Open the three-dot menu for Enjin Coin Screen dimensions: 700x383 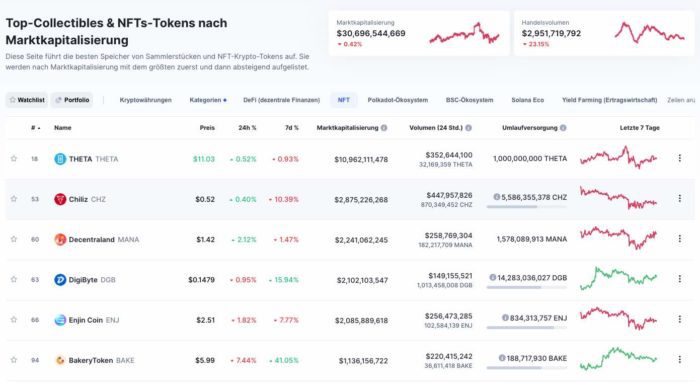click(679, 319)
